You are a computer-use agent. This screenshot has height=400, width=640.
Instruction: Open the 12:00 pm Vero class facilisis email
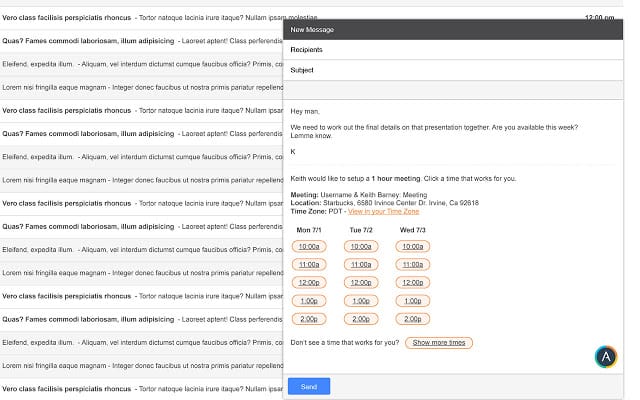(310, 18)
